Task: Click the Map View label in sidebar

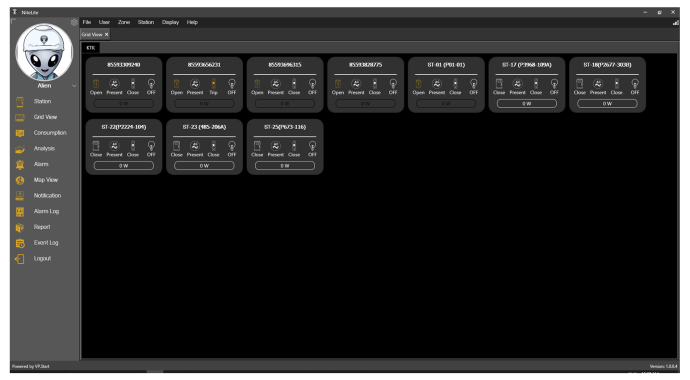Action: coord(46,180)
